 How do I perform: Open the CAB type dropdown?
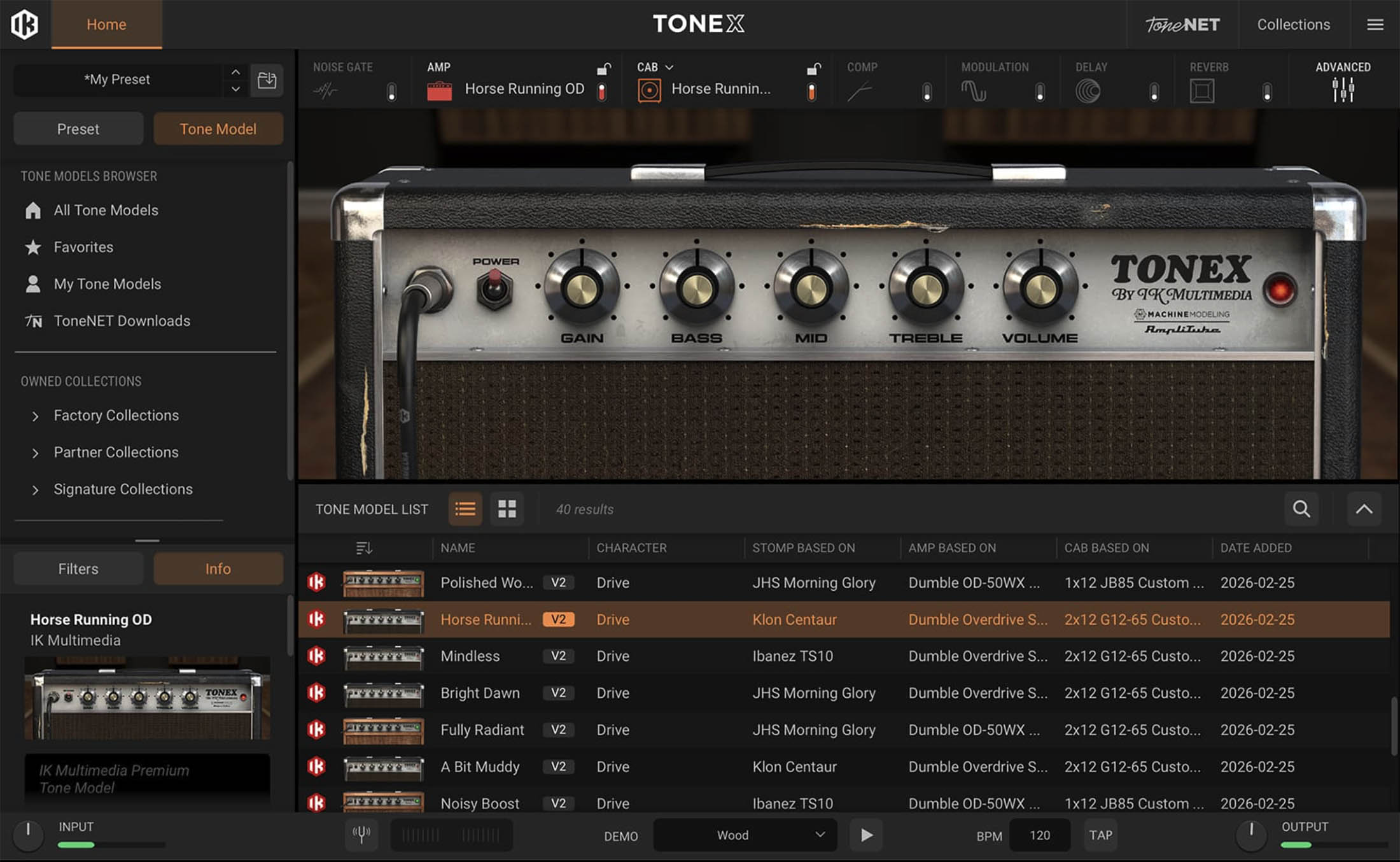point(668,67)
